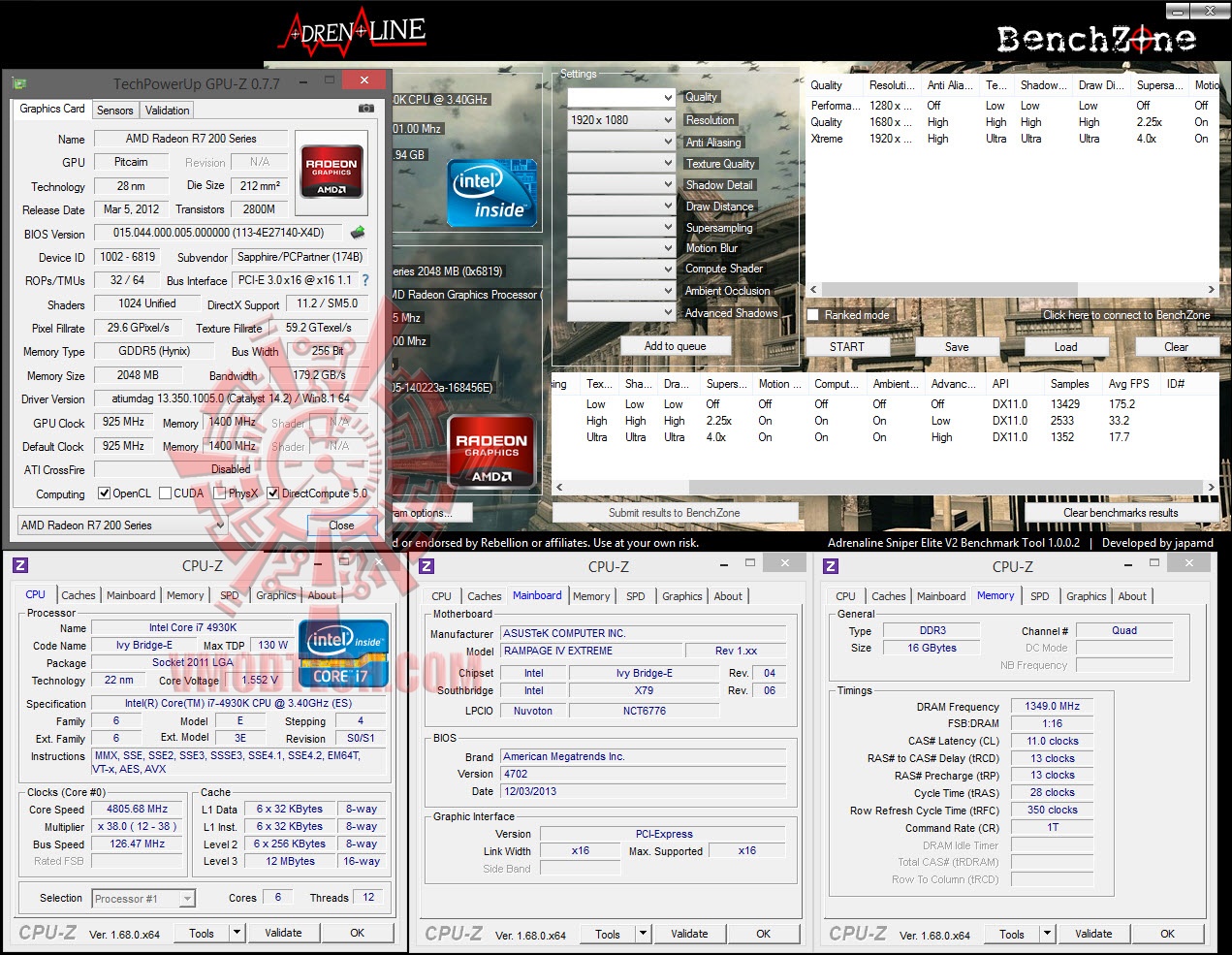This screenshot has height=955, width=1232.
Task: Toggle the CUDA checkbox
Action: pyautogui.click(x=165, y=493)
